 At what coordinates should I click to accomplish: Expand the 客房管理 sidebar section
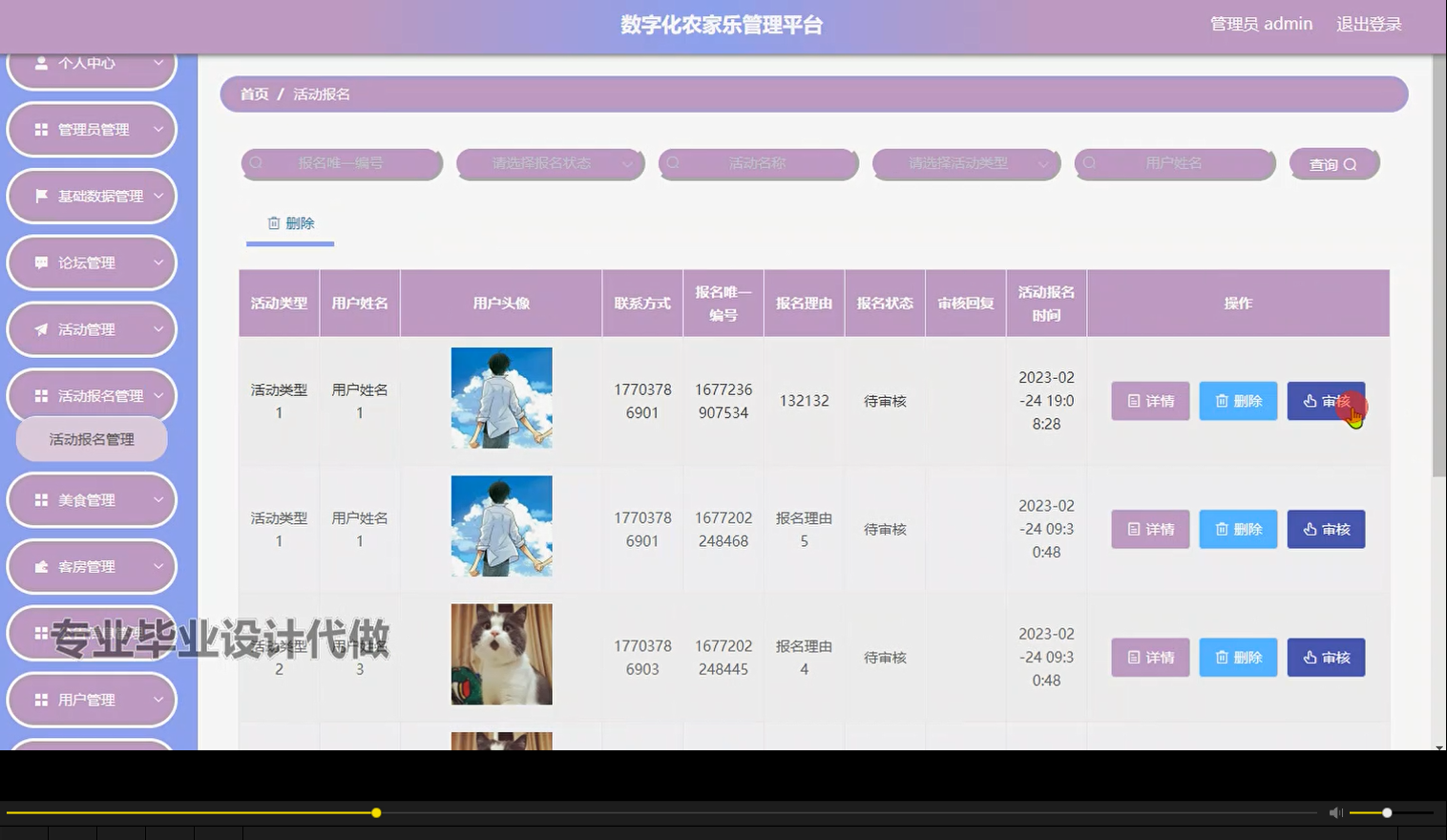92,565
